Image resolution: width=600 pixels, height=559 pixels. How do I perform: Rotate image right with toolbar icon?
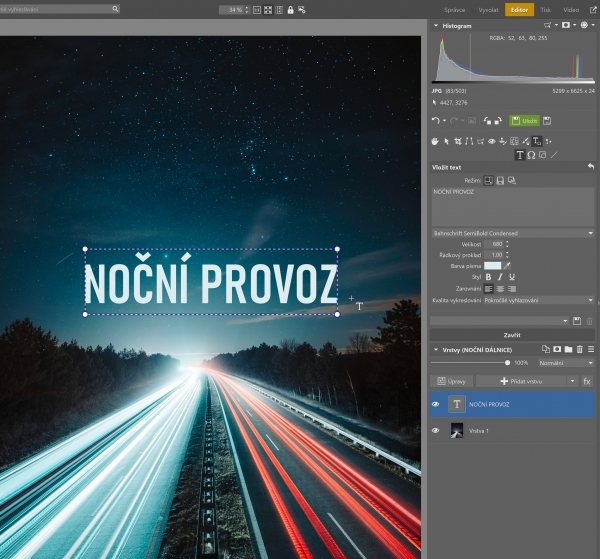tap(498, 121)
